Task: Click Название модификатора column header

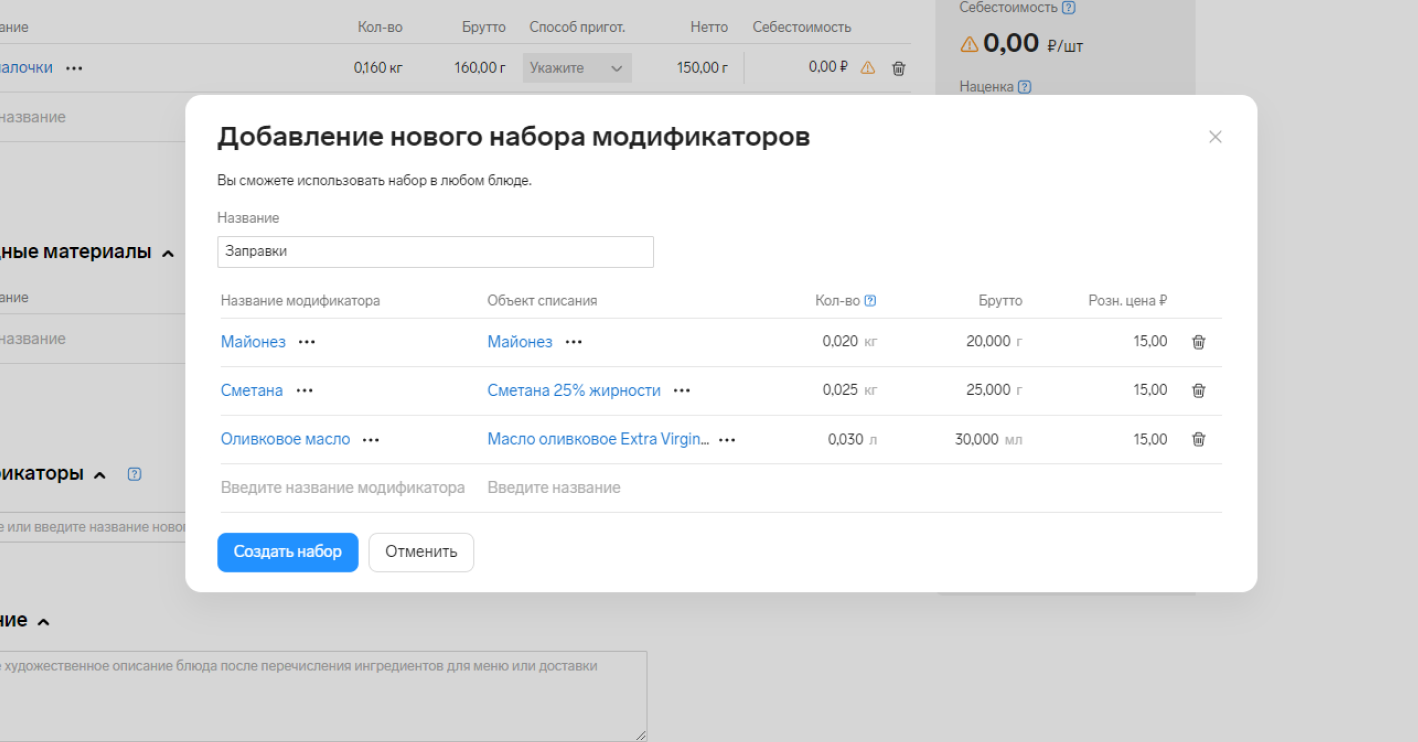Action: [x=300, y=301]
